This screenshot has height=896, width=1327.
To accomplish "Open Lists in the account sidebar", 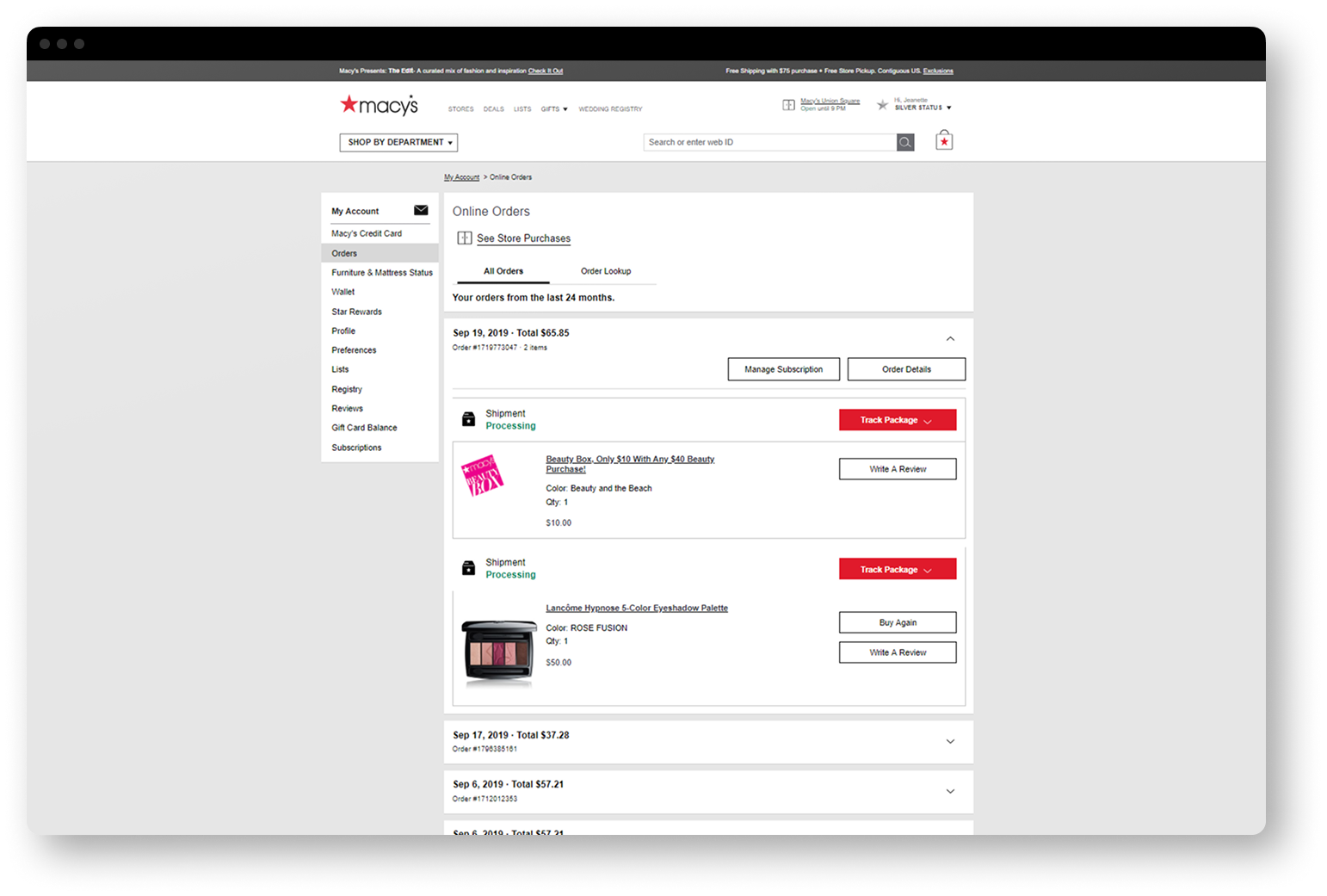I will click(340, 369).
